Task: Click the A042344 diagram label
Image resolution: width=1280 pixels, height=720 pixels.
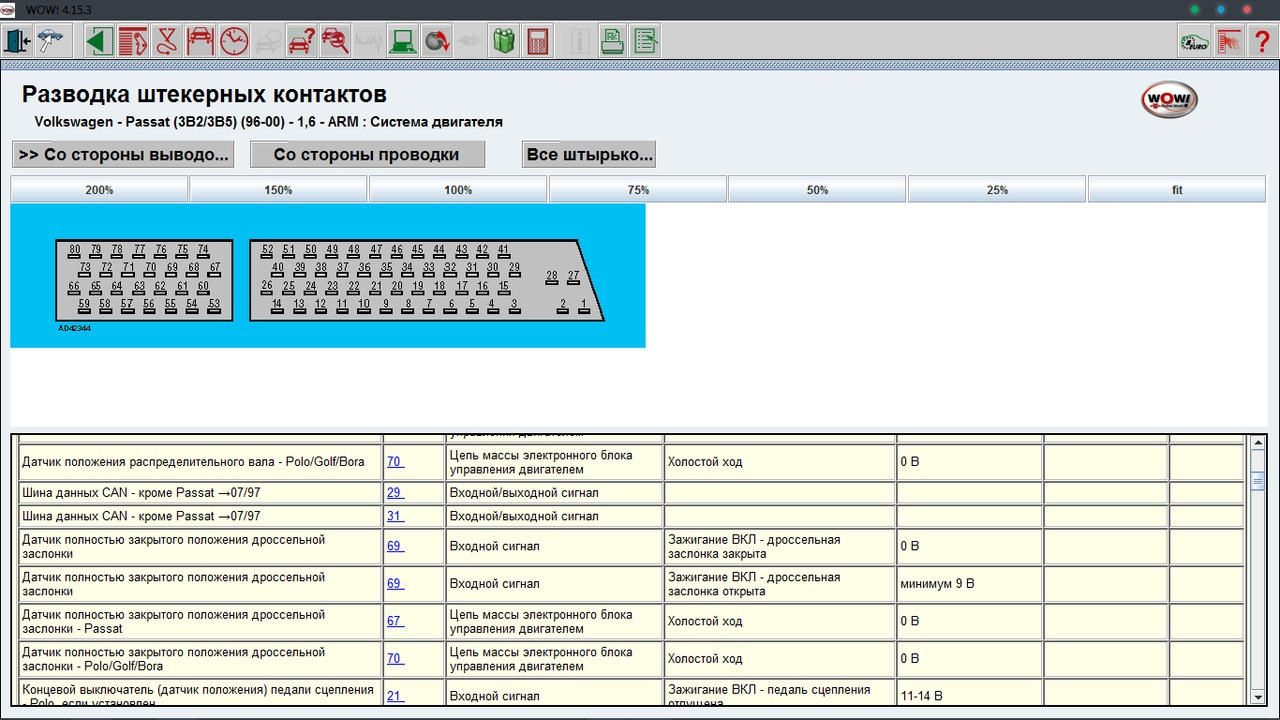Action: click(x=74, y=328)
